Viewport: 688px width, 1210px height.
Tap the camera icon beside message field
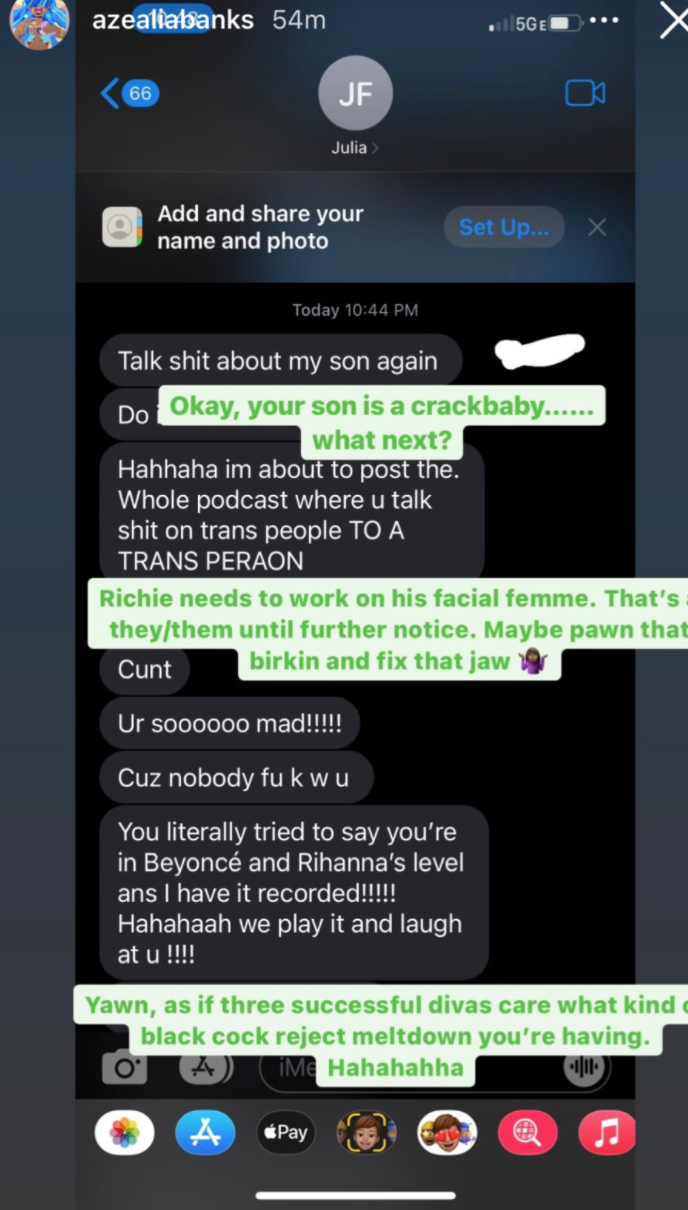click(x=125, y=1067)
